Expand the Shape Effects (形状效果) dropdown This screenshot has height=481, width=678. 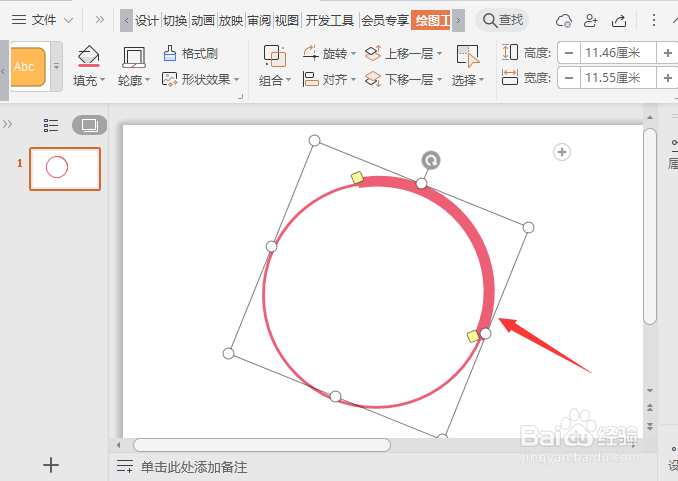(x=201, y=79)
